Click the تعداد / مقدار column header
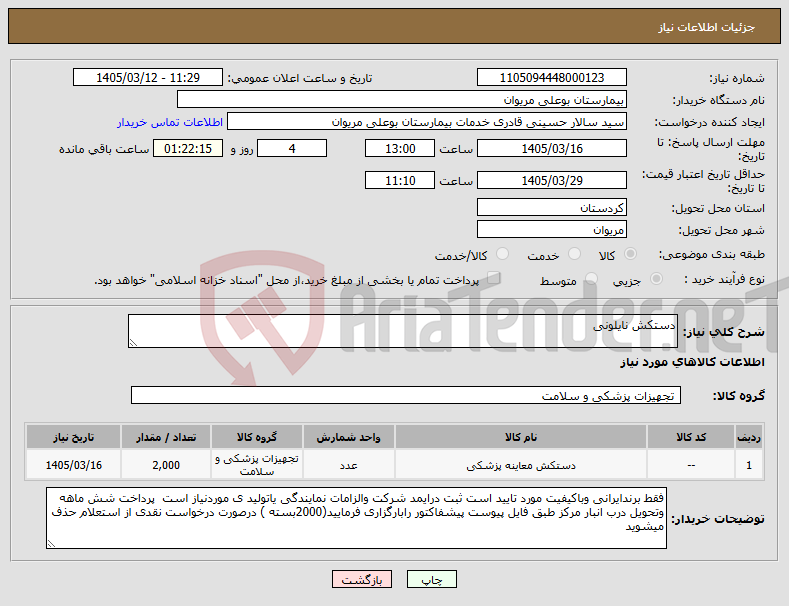 pos(166,437)
